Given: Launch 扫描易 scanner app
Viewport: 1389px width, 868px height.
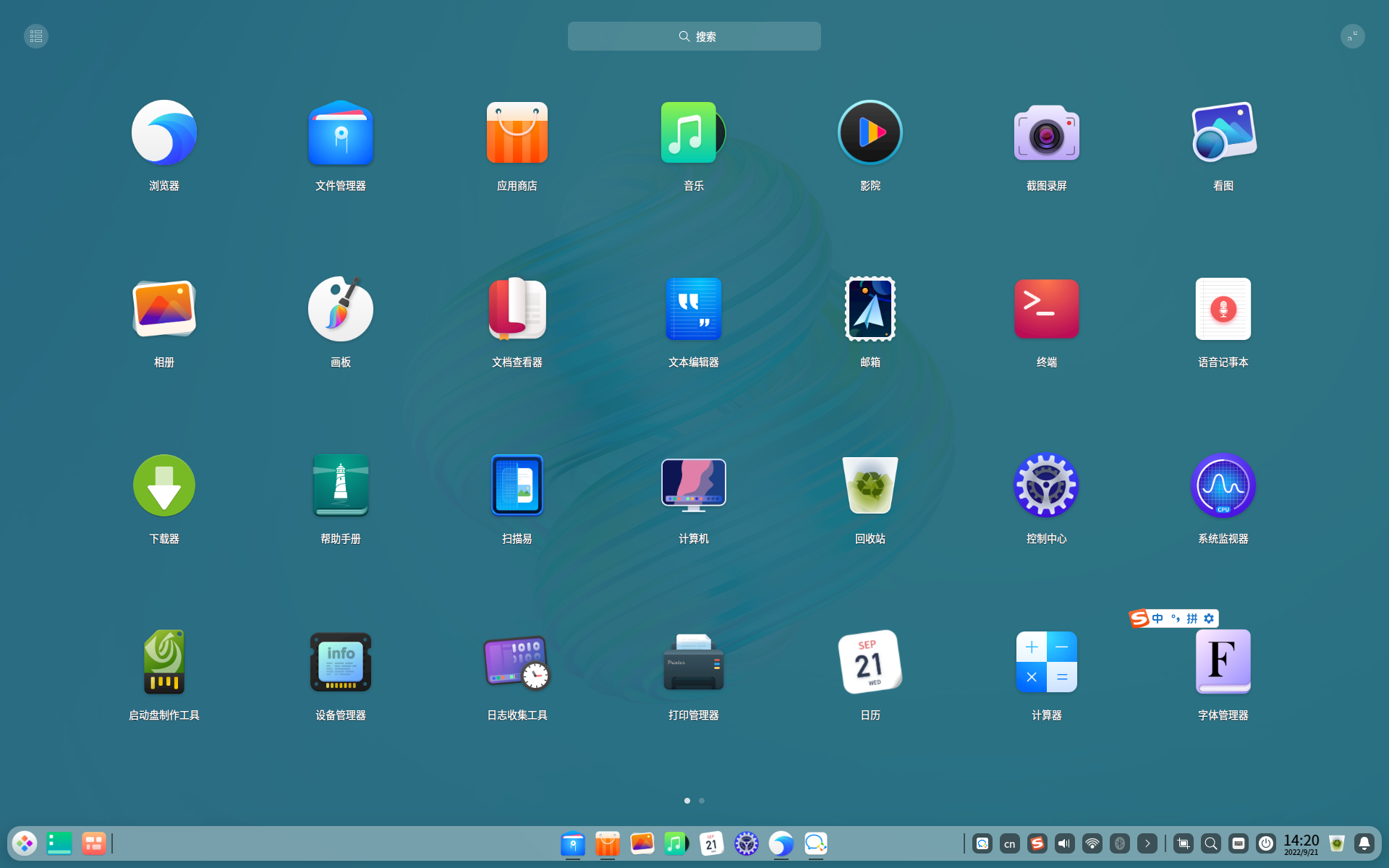Looking at the screenshot, I should 517,485.
